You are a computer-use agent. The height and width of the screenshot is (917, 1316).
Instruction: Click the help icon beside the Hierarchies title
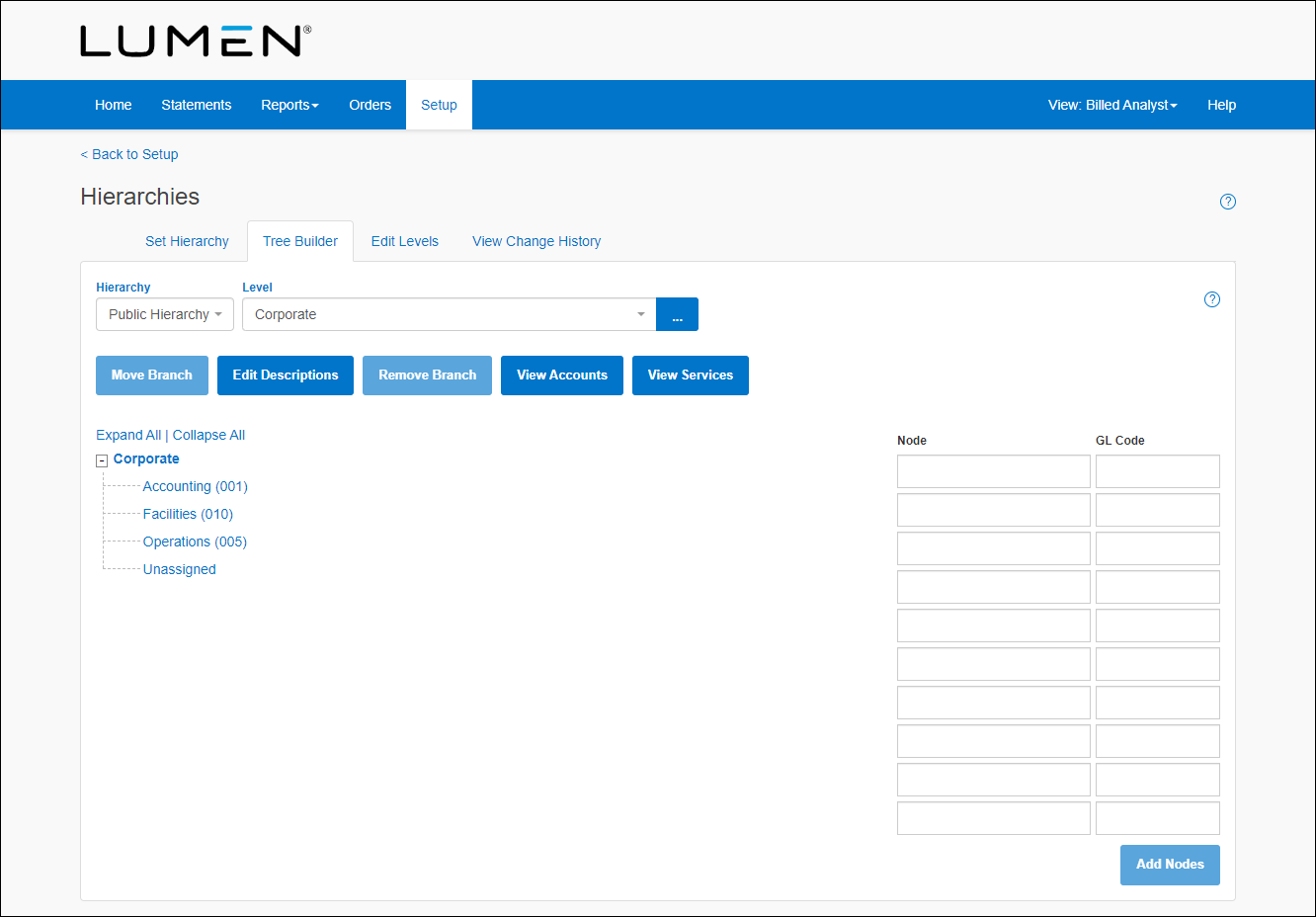[1228, 201]
